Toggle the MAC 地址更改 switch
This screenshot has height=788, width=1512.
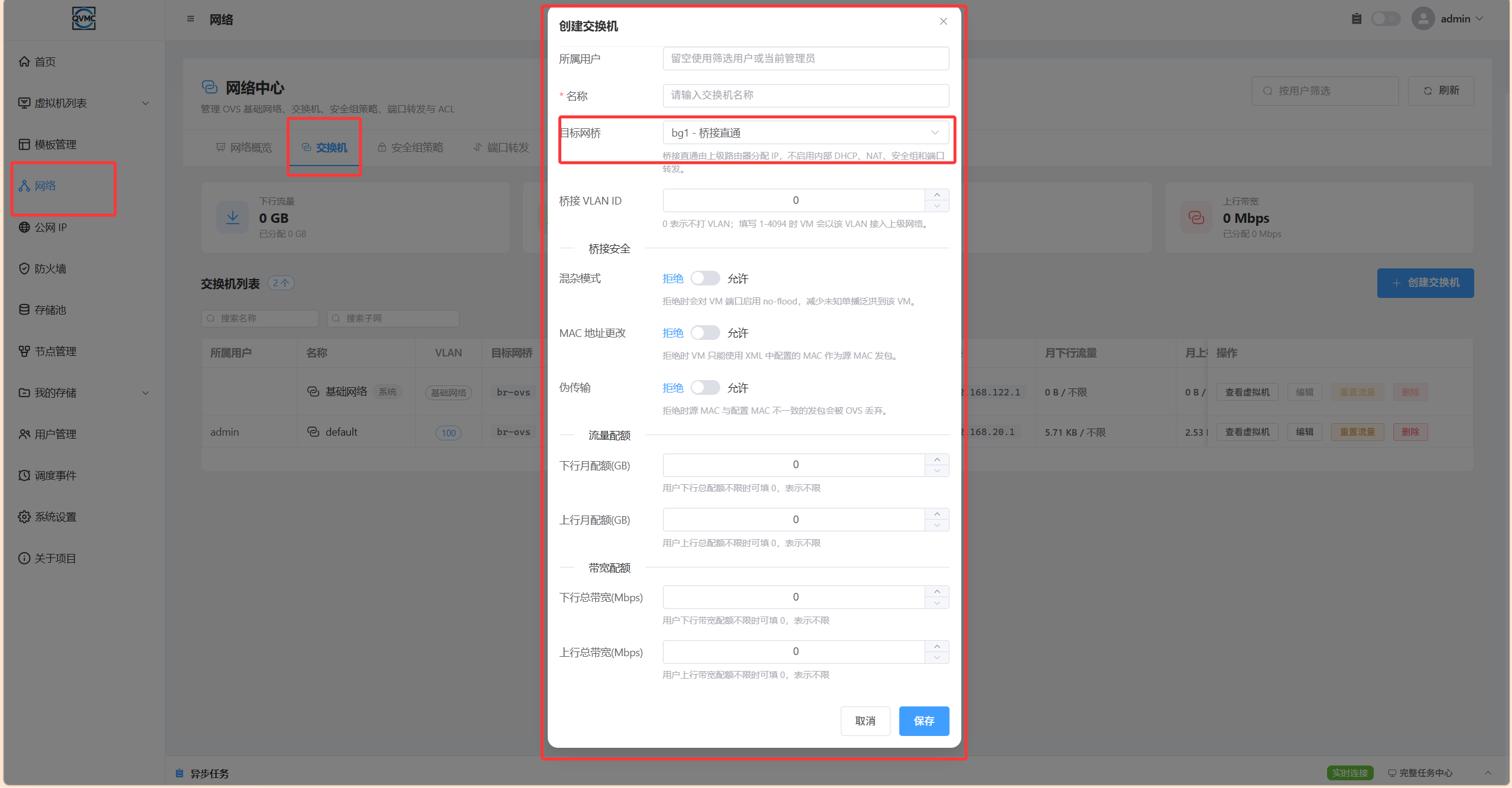[x=705, y=333]
